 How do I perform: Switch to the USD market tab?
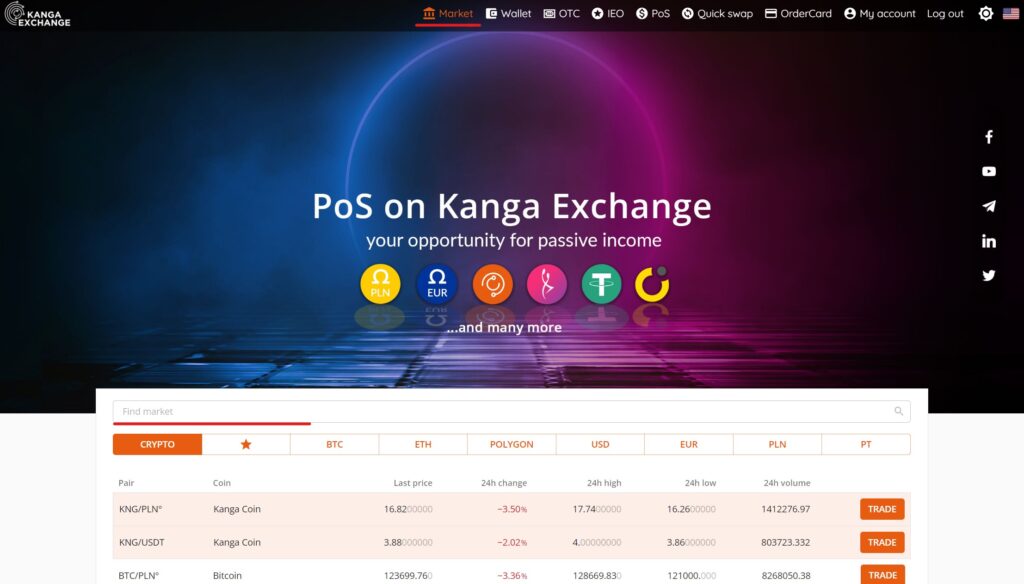[x=600, y=444]
